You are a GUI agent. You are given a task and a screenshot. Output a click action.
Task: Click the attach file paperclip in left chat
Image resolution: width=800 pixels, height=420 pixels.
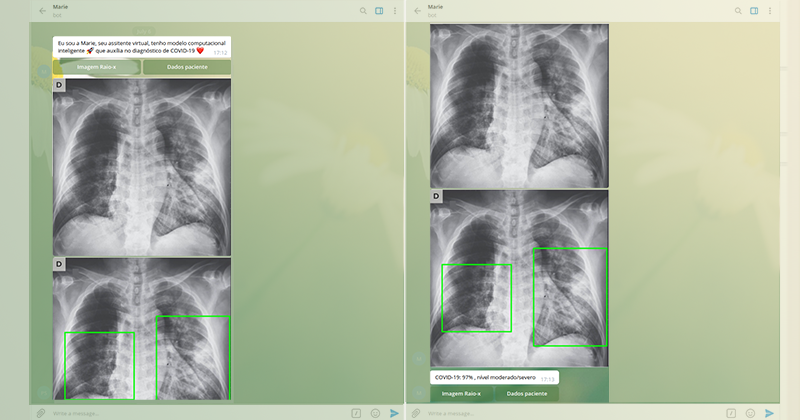(x=41, y=412)
